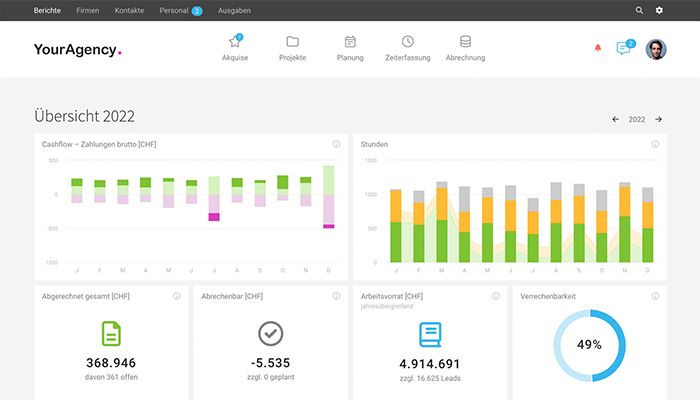The width and height of the screenshot is (700, 400).
Task: Go to next year with right arrow
Action: 658,119
